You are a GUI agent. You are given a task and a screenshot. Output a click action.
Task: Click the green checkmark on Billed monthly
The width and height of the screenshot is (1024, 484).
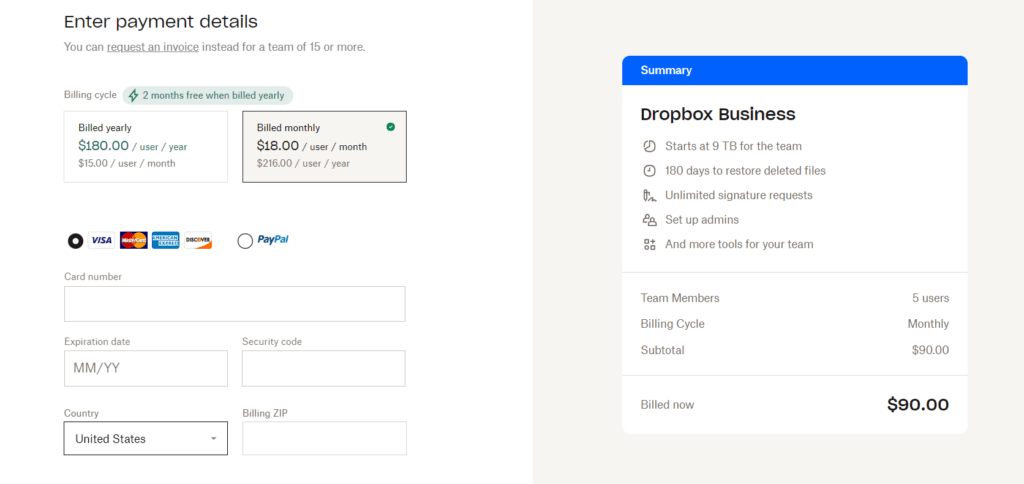pyautogui.click(x=391, y=127)
